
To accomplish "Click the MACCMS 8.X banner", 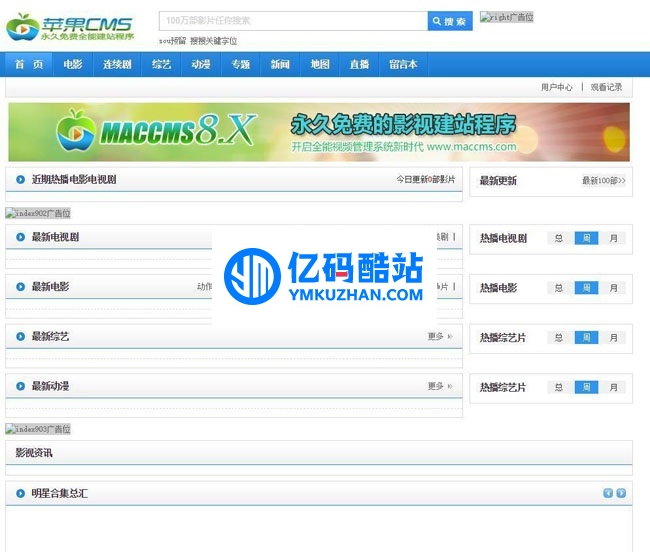I will pos(319,132).
